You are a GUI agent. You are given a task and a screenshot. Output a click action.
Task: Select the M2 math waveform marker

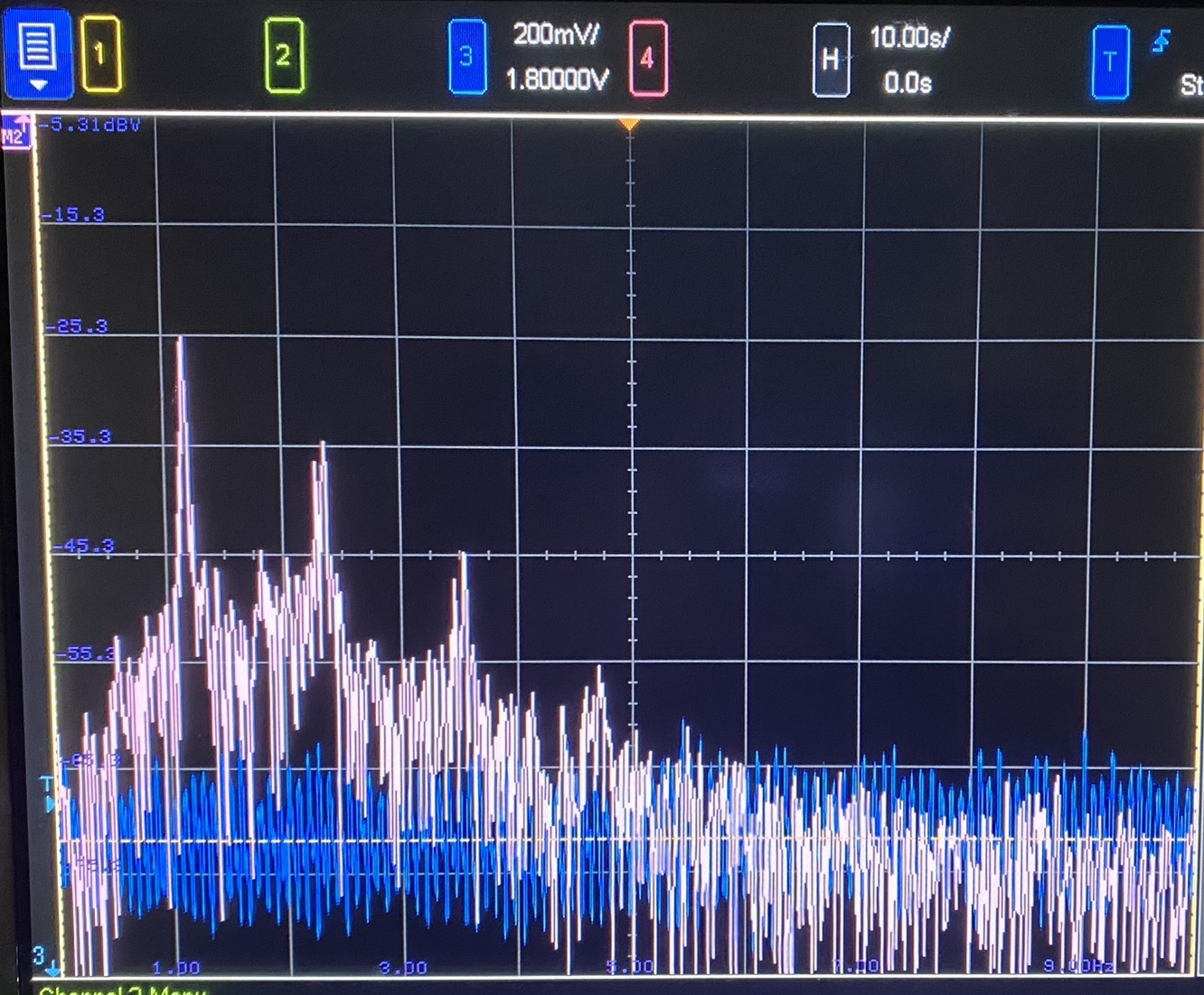(15, 134)
